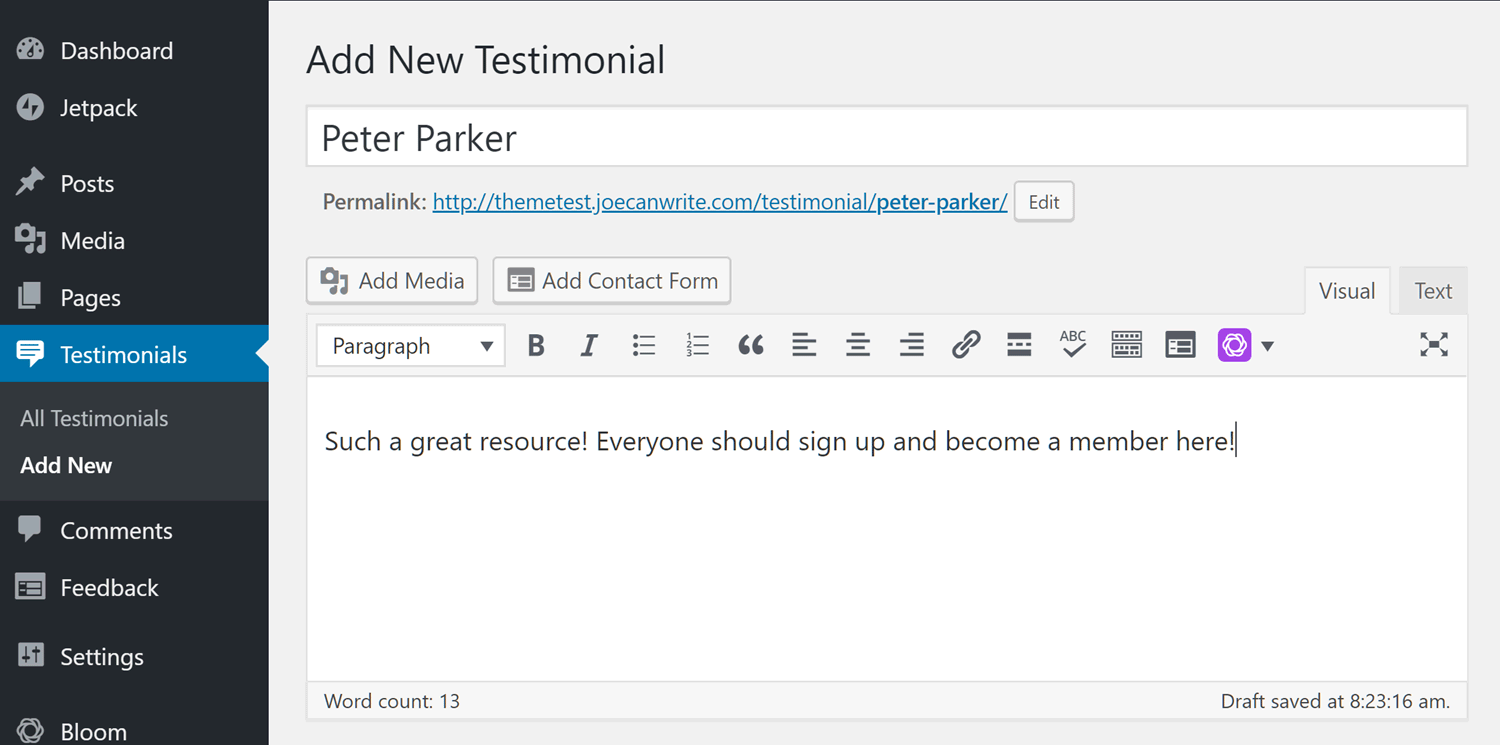Click the Add Media button

[392, 281]
